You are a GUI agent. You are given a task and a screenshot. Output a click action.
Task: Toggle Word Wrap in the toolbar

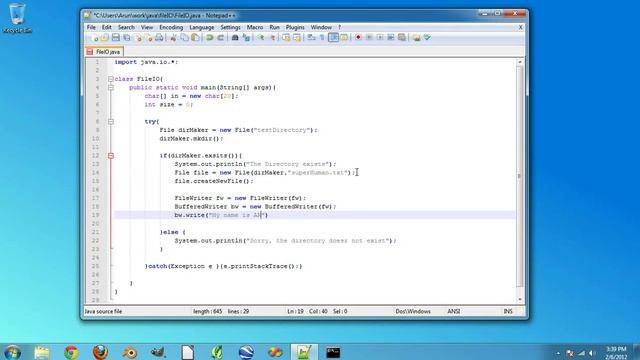pyautogui.click(x=311, y=38)
